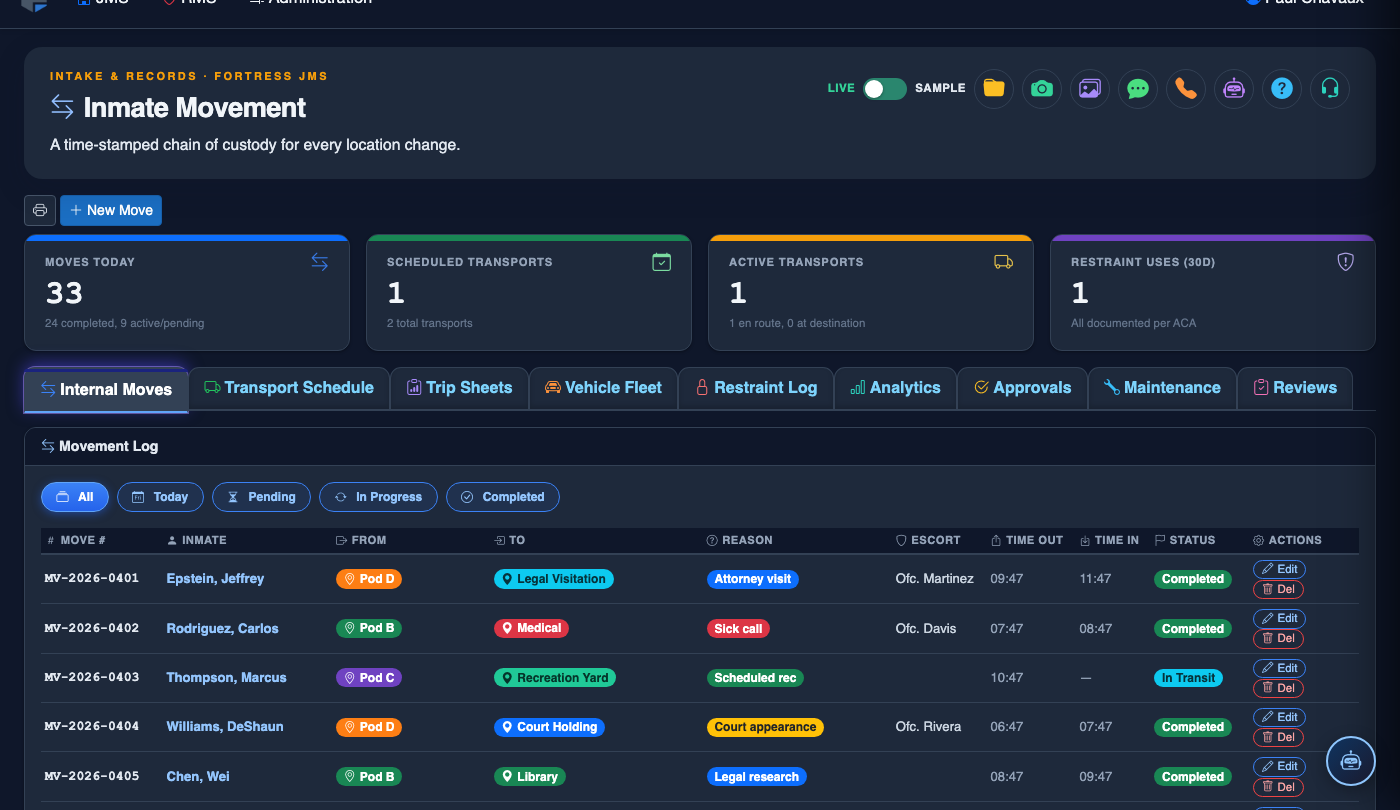Open the green chat bubble icon
Viewport: 1400px width, 810px height.
tap(1137, 88)
